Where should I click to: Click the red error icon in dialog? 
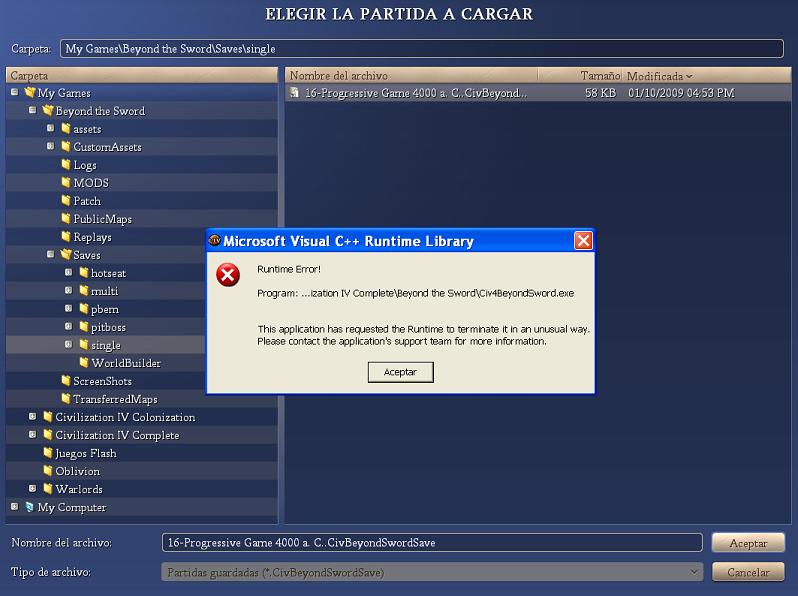point(228,275)
